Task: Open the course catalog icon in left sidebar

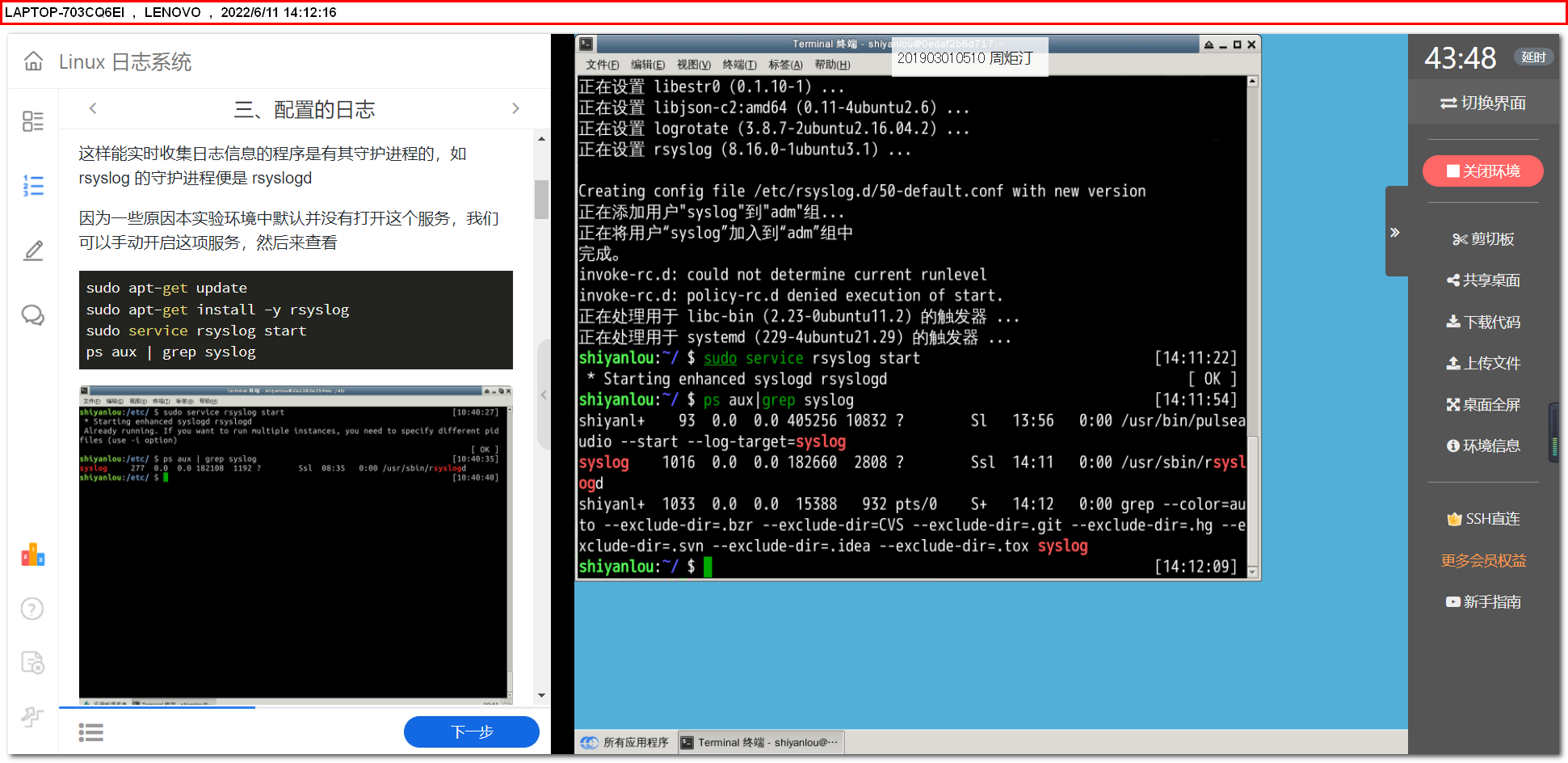Action: pyautogui.click(x=33, y=121)
